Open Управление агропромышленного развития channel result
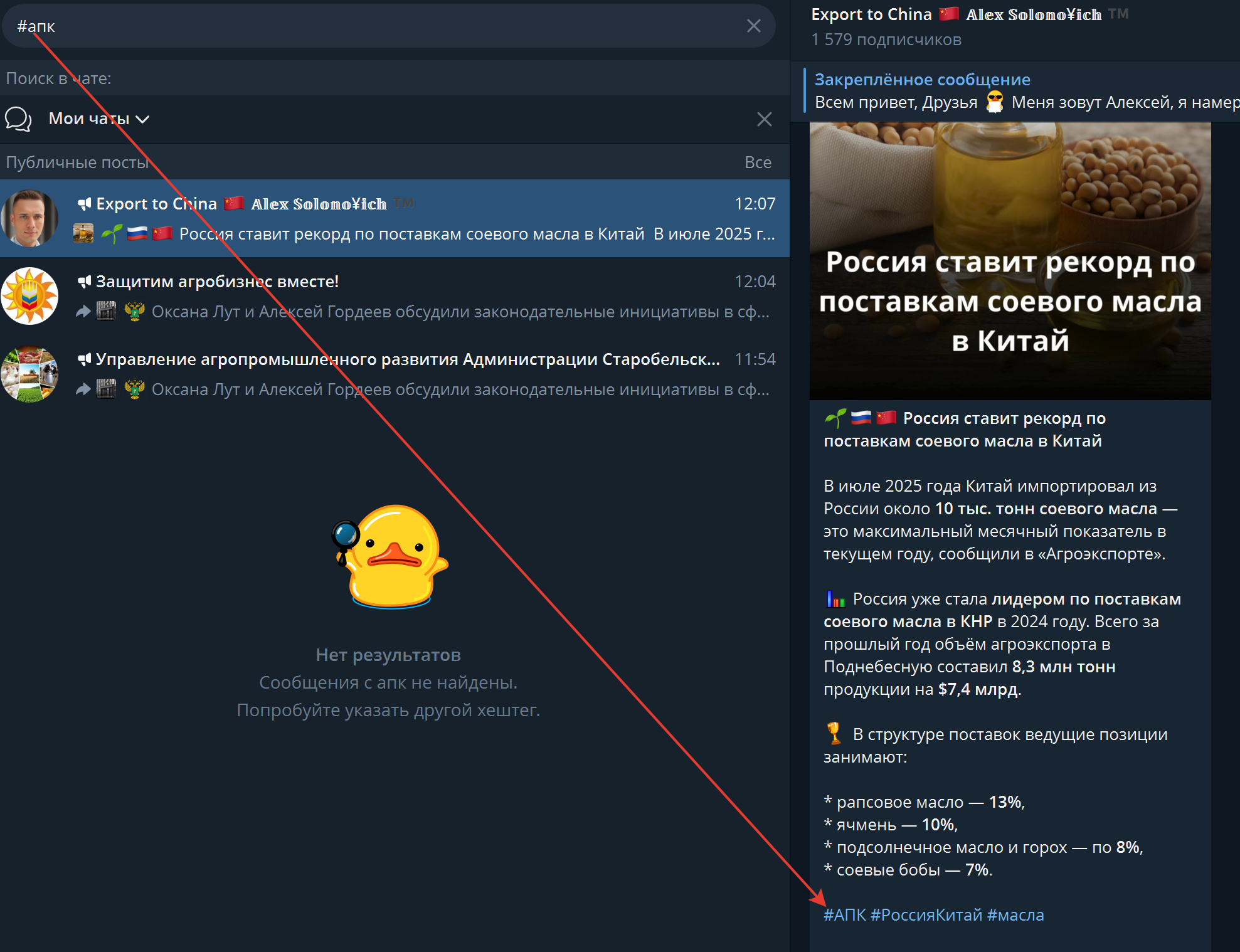 [427, 374]
